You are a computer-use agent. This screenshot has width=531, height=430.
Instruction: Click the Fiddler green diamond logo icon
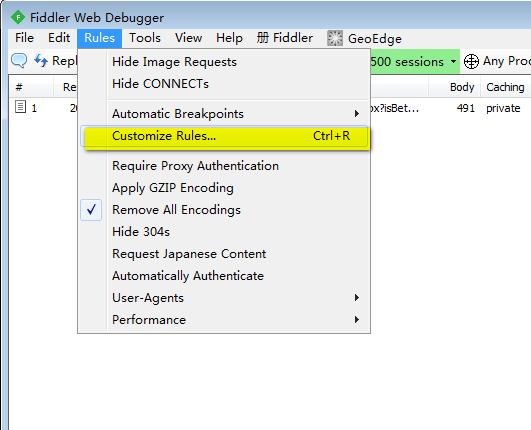(x=18, y=17)
